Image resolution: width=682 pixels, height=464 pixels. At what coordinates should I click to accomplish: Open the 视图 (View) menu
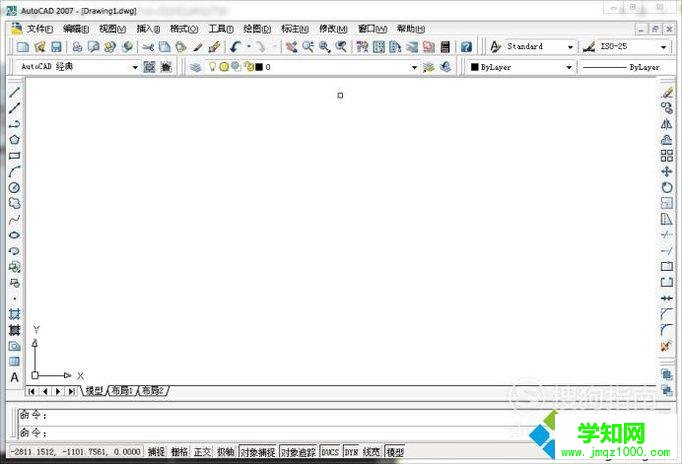click(112, 29)
